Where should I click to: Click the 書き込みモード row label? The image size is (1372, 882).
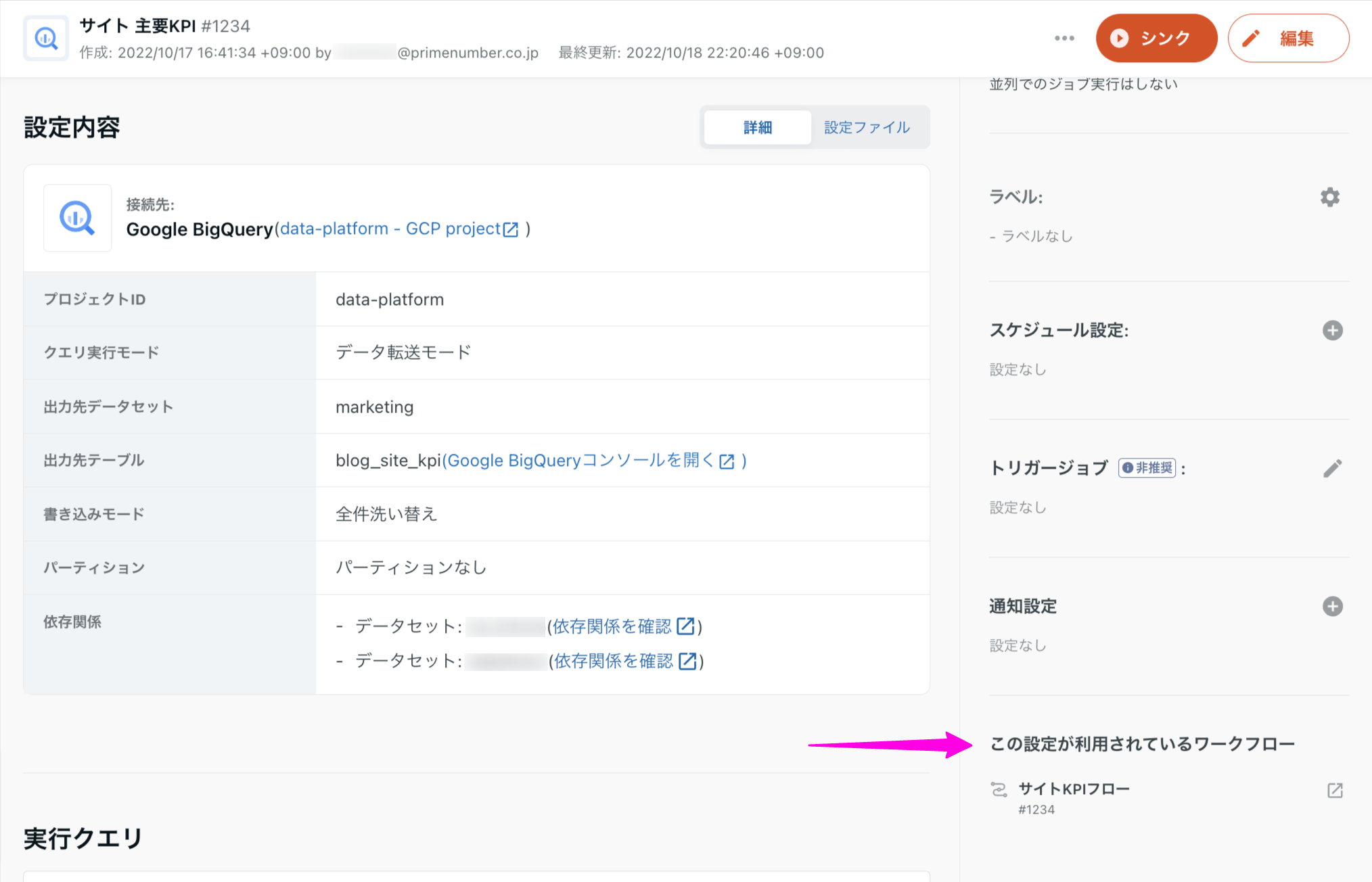click(94, 514)
